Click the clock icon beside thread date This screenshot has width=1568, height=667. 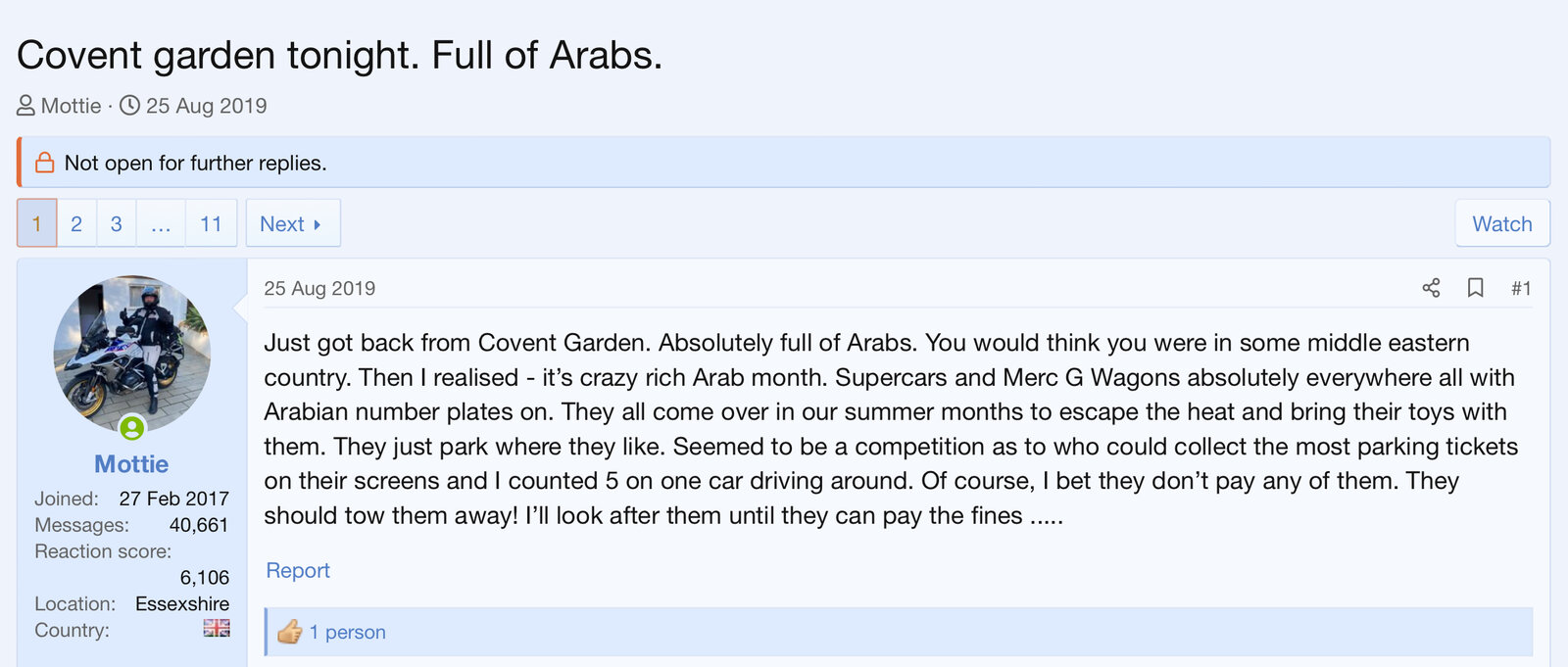[129, 106]
